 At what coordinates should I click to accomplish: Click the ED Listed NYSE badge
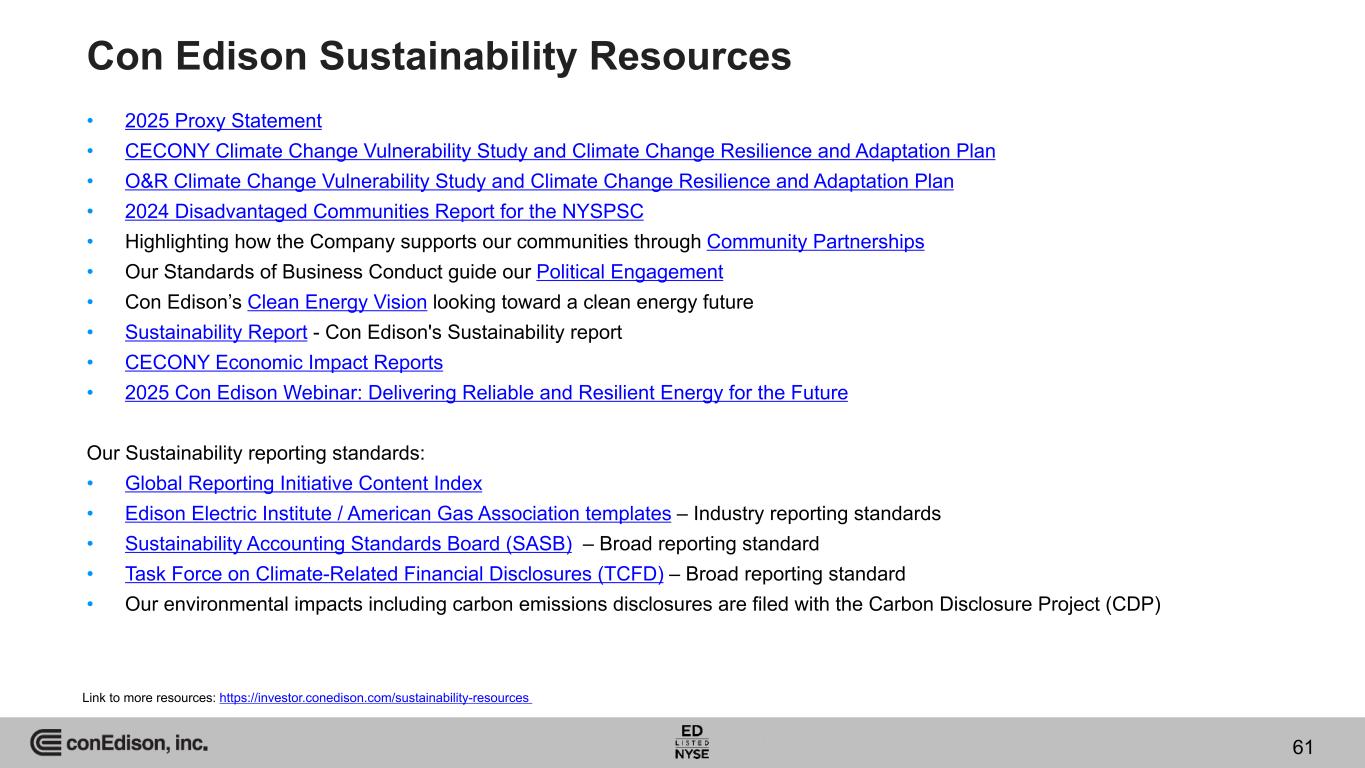coord(692,742)
